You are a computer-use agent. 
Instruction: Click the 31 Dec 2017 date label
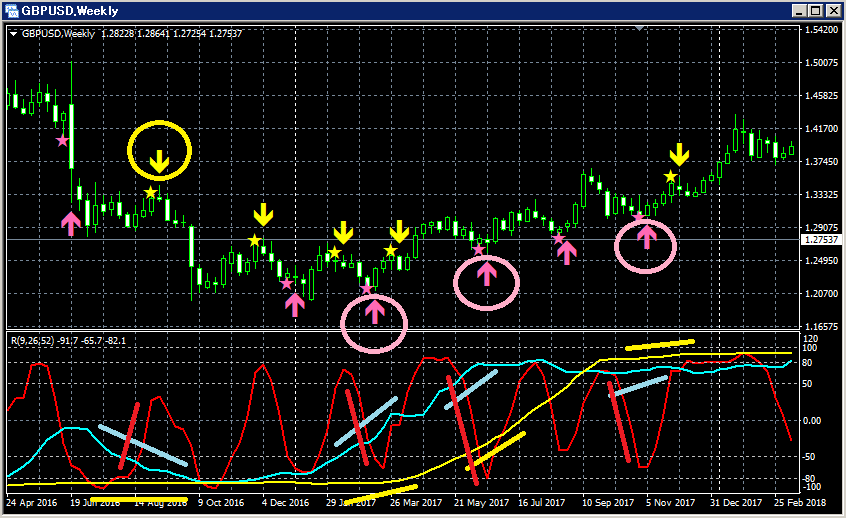tap(735, 502)
